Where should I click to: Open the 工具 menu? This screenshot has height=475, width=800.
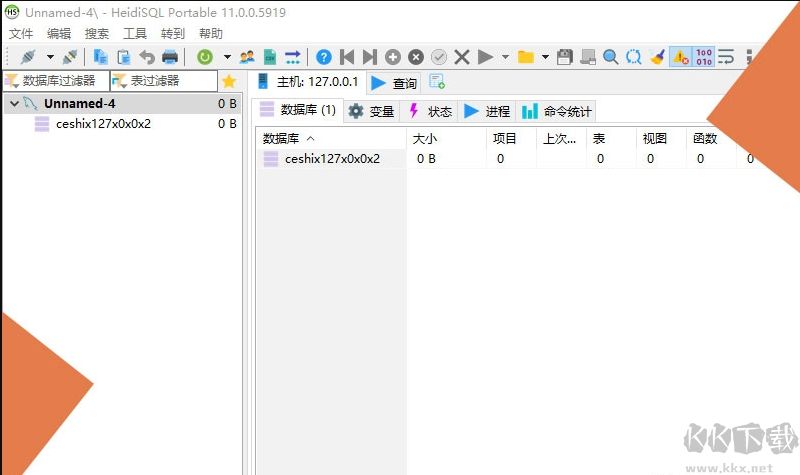tap(135, 34)
